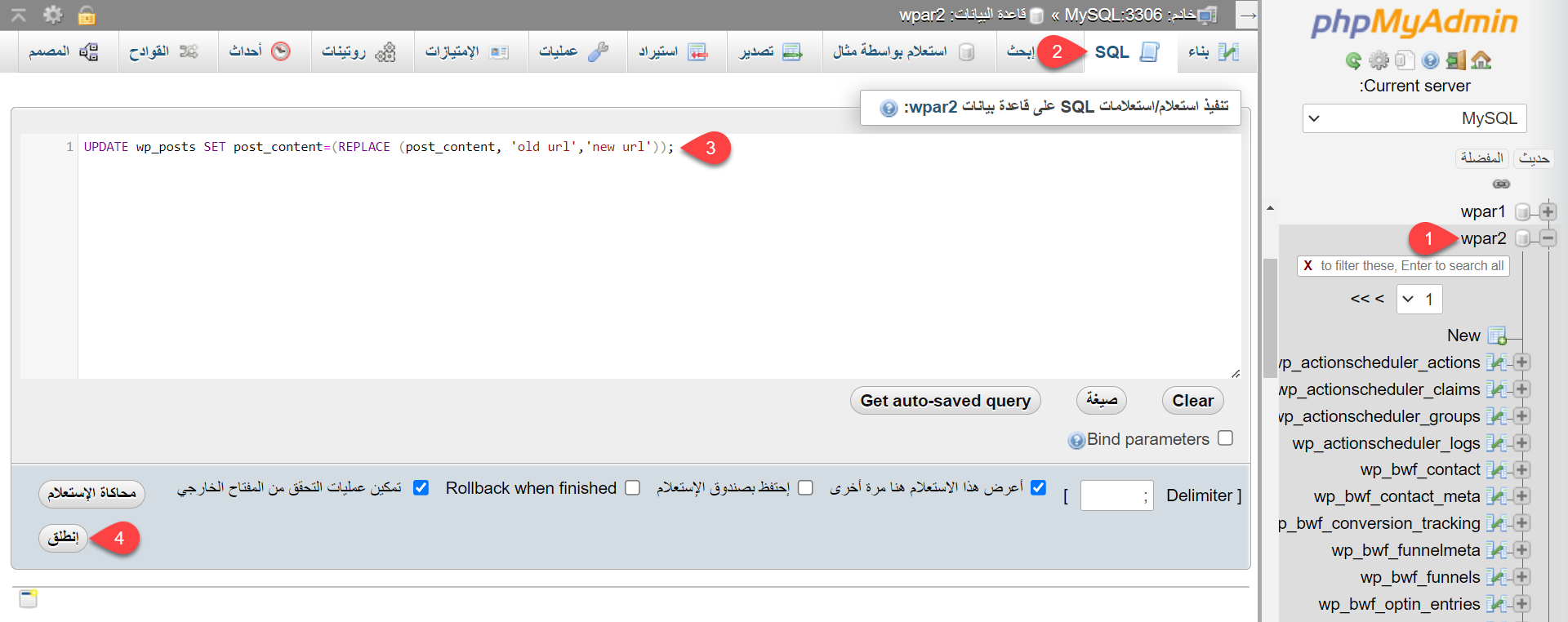Expand the wpar1 database tree node
The width and height of the screenshot is (1568, 622).
[x=1548, y=211]
